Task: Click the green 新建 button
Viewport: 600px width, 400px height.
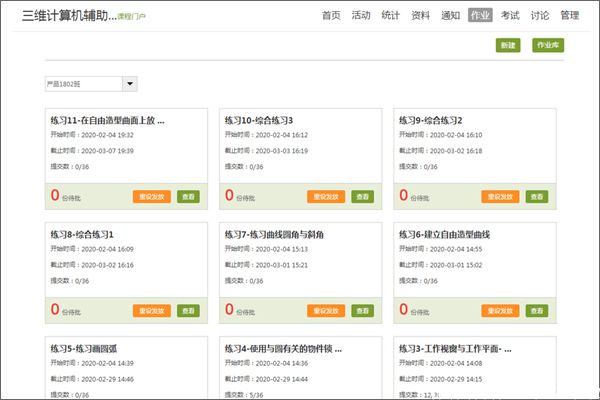Action: 507,46
